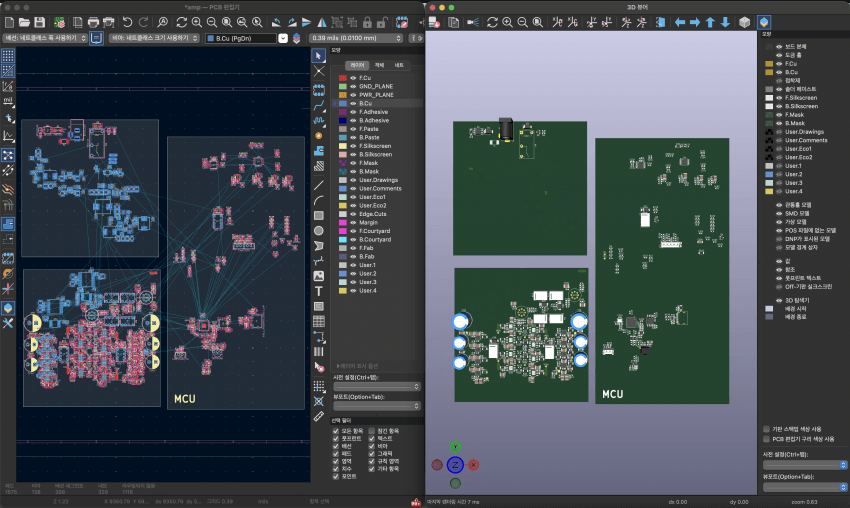This screenshot has height=508, width=850.
Task: Toggle orthographic cube icon in 3D viewer
Action: point(744,22)
